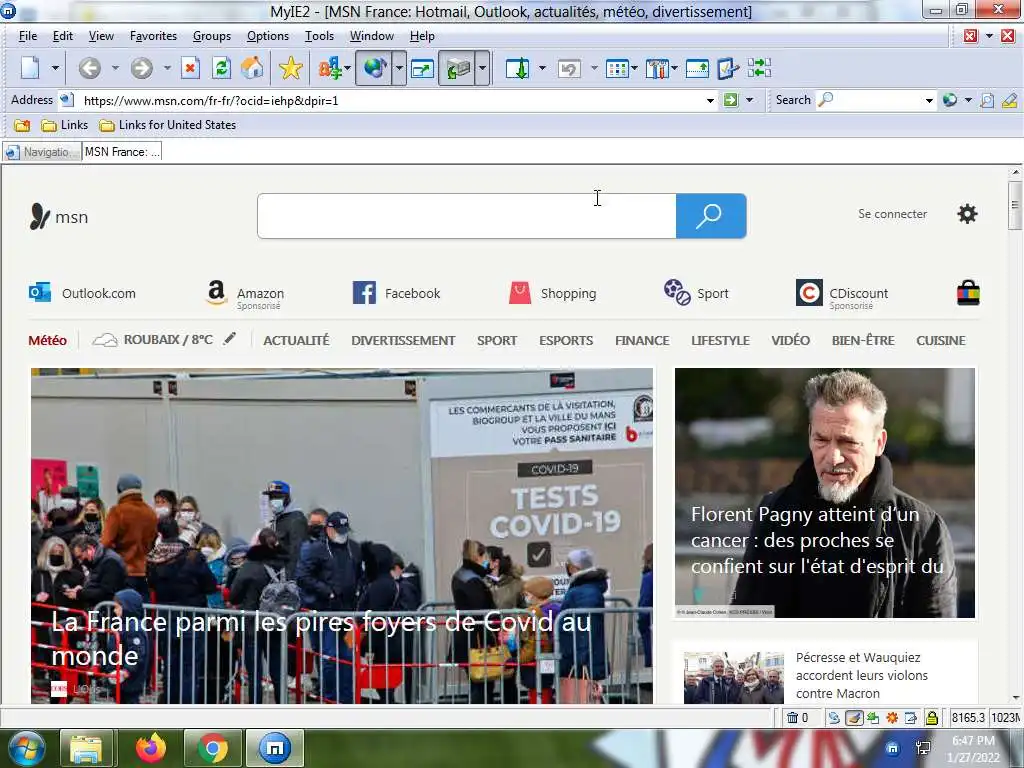
Task: Click the New blank page toolbar icon
Action: [31, 68]
